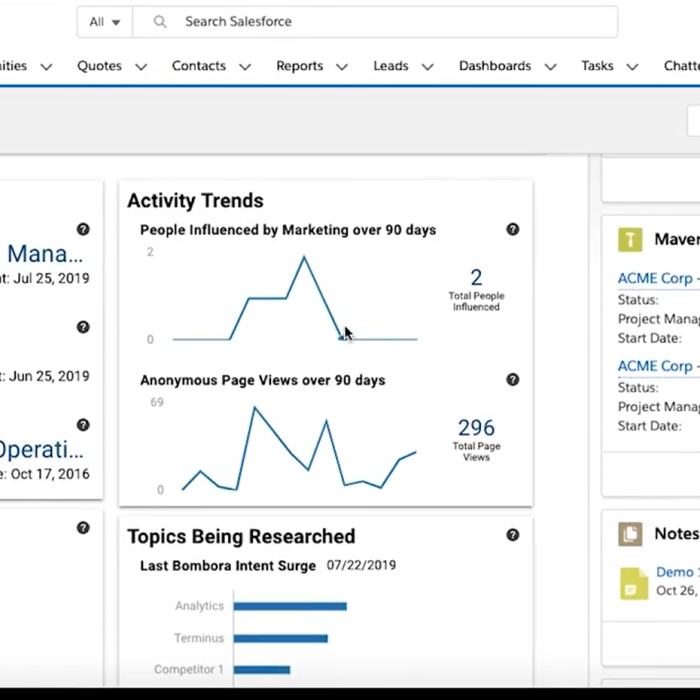The width and height of the screenshot is (700, 700).
Task: Open the Reports tab
Action: pos(300,66)
